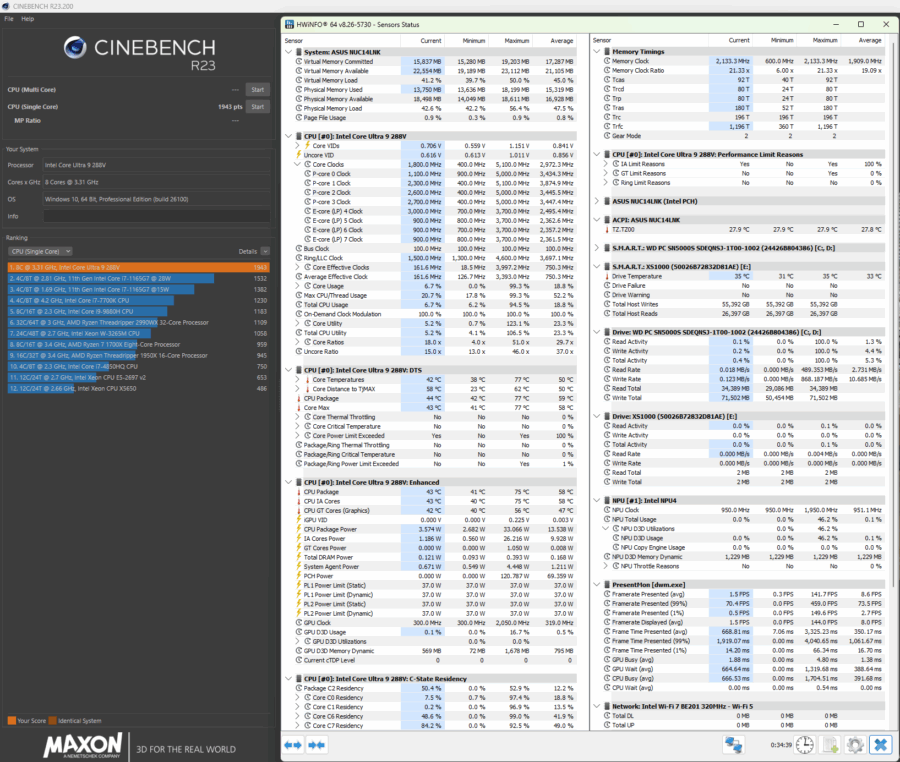900x762 pixels.
Task: Click circle icon beside Page File Usage
Action: [298, 118]
